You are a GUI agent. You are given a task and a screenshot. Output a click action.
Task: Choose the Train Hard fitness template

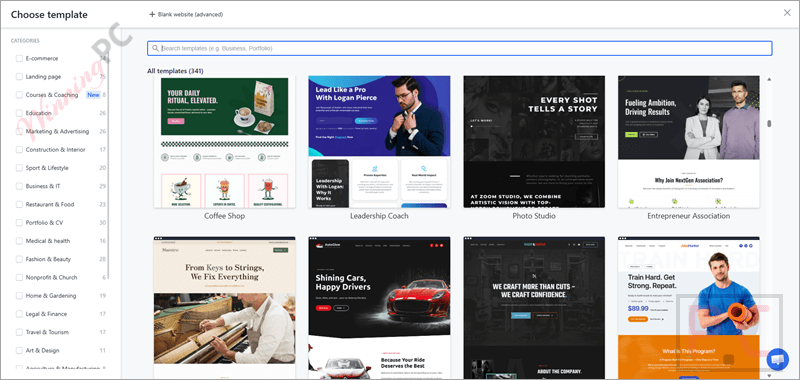pos(689,308)
